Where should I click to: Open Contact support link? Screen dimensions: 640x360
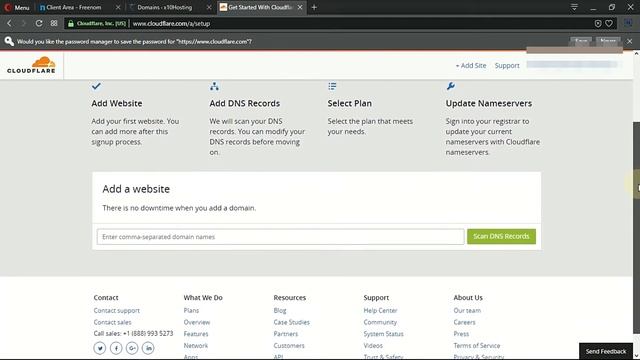(x=117, y=311)
